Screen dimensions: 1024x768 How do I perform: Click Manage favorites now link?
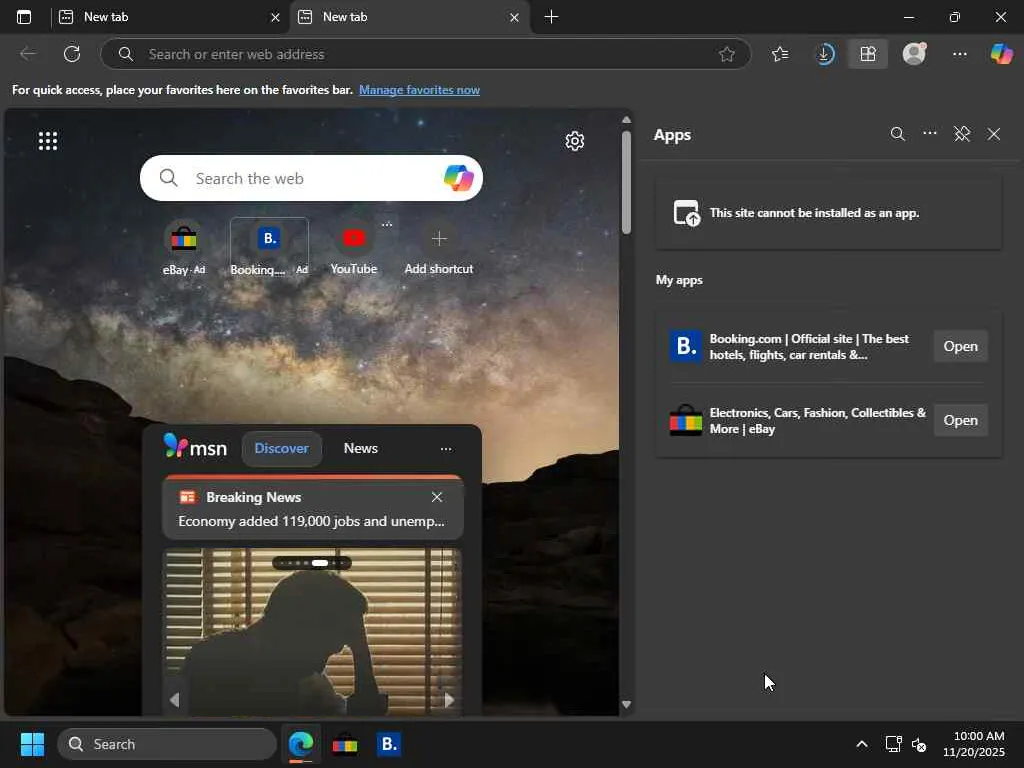[419, 90]
